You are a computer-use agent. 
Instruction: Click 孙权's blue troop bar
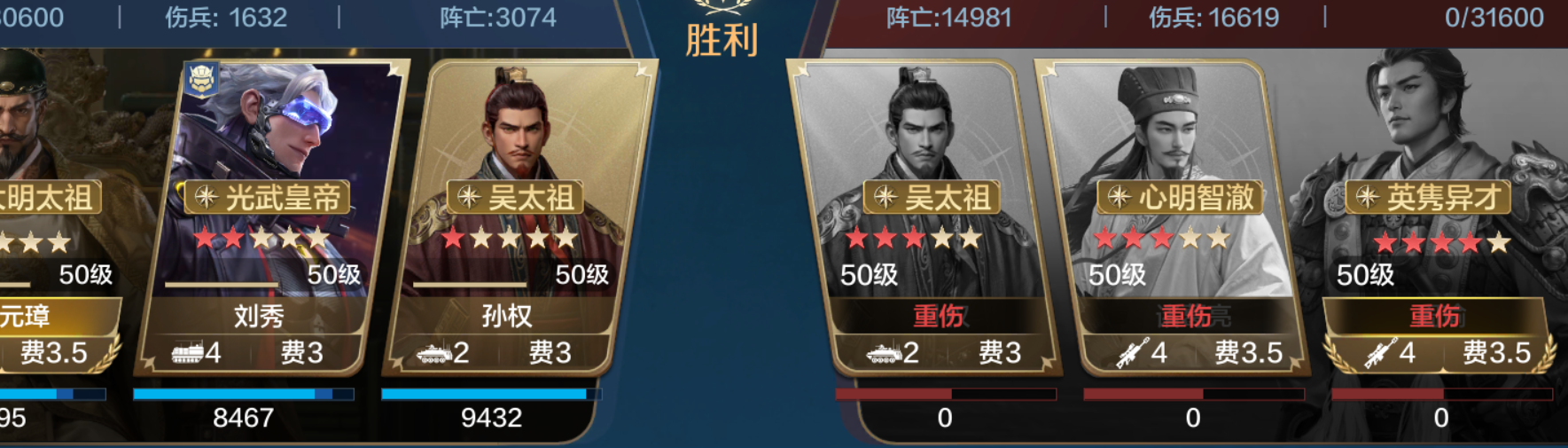click(x=491, y=394)
